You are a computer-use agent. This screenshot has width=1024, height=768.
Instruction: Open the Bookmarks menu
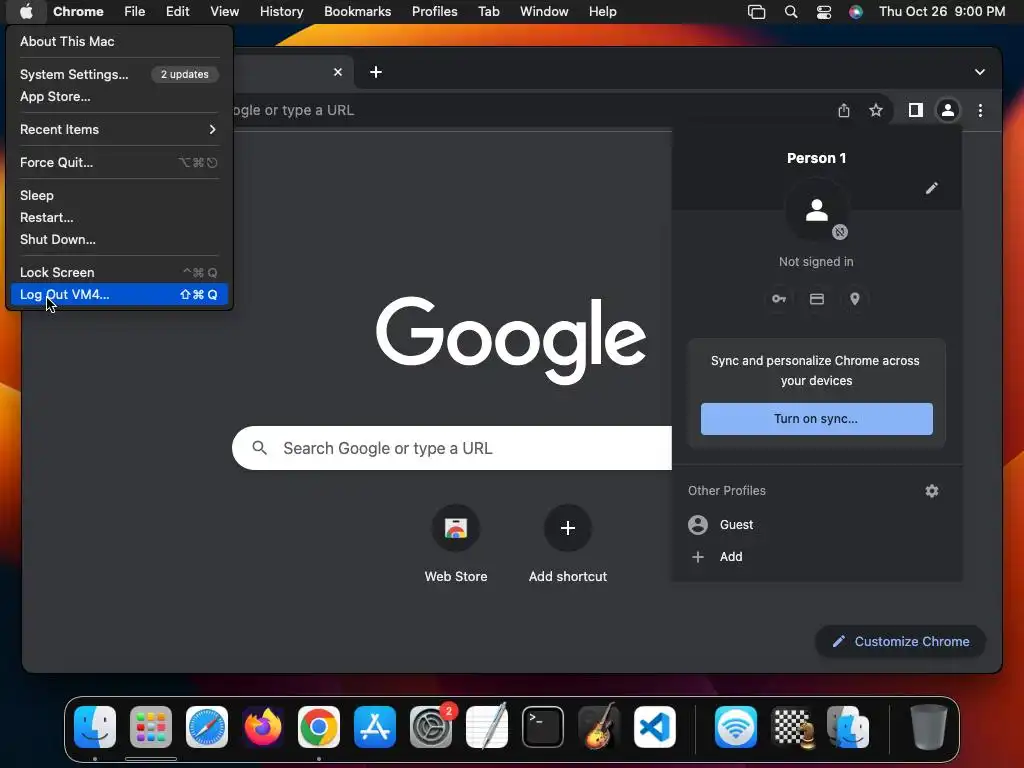[357, 12]
